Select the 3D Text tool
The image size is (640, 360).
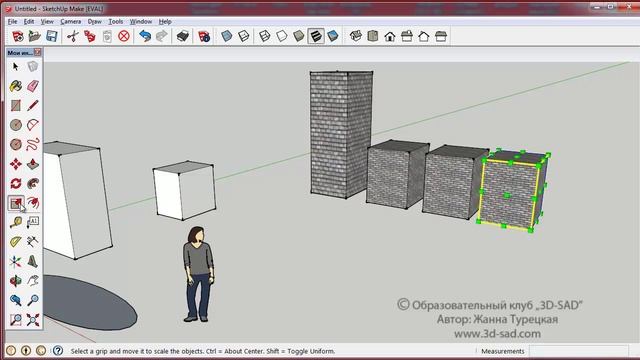33,261
